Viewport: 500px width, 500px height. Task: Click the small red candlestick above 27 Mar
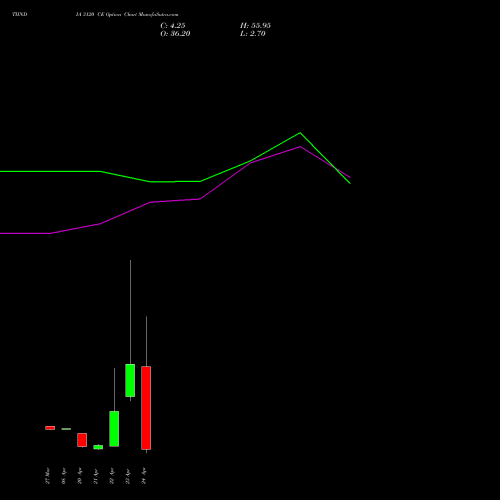50,428
